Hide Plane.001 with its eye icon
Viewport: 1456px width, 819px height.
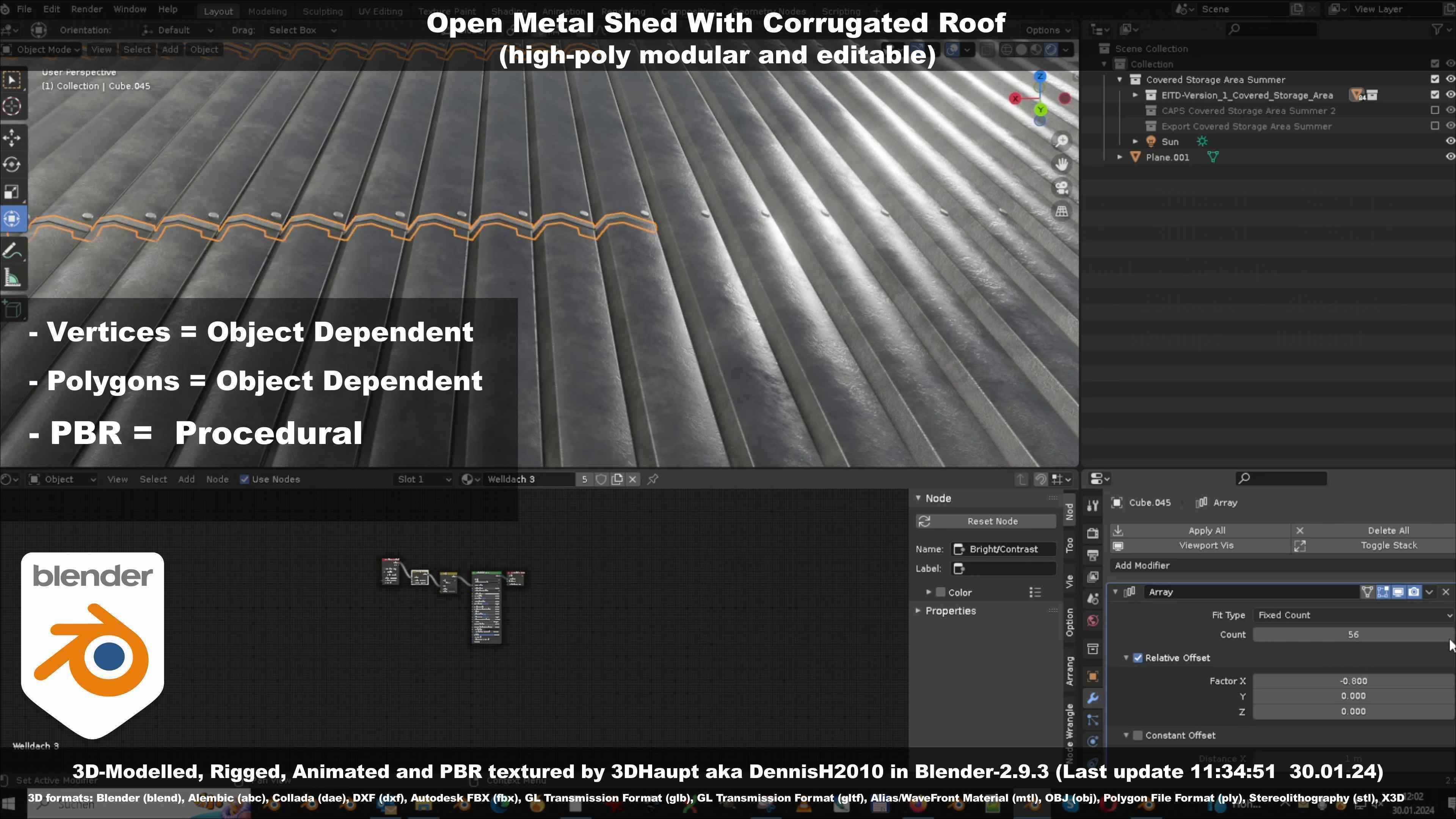point(1450,157)
